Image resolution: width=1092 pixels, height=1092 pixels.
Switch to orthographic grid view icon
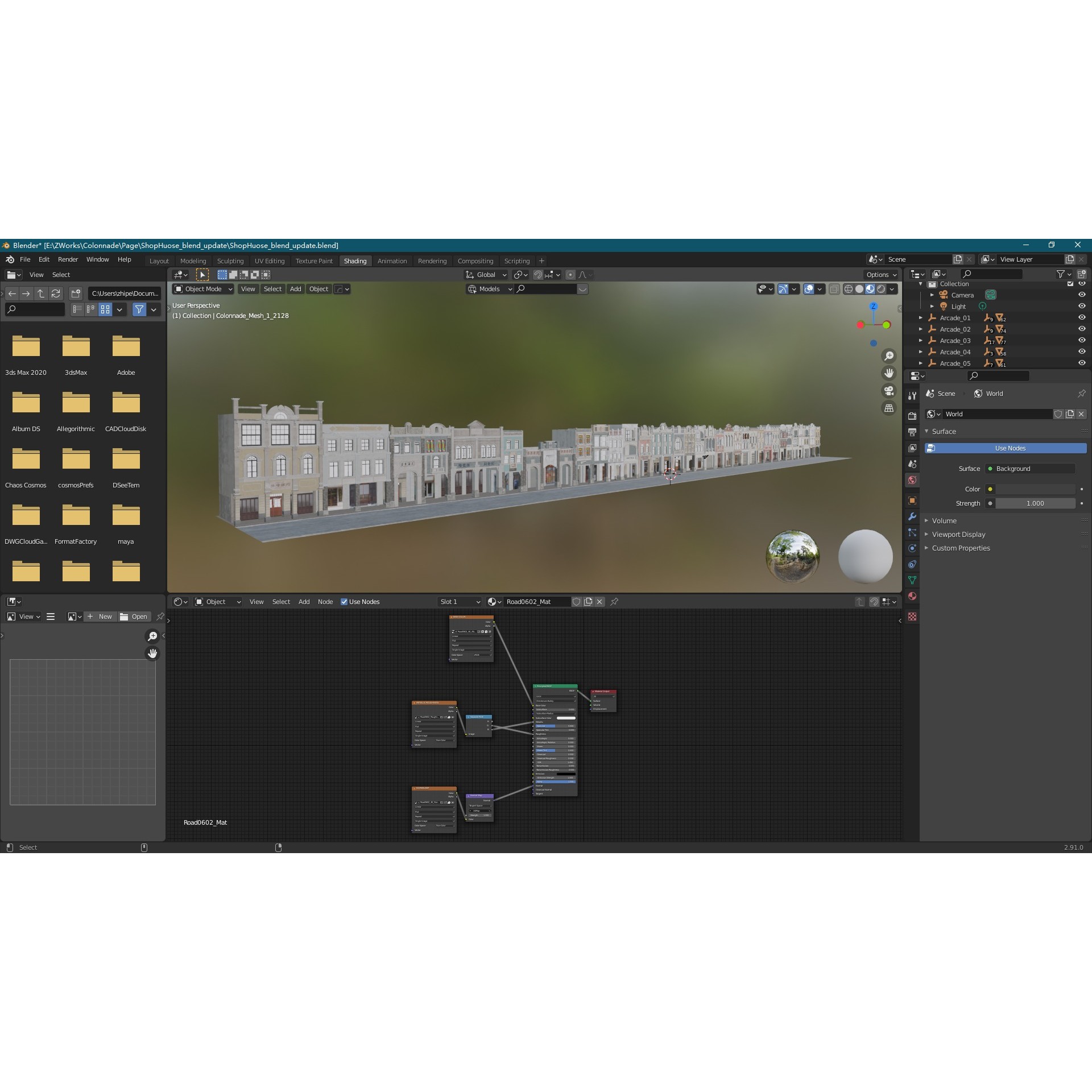coord(888,408)
